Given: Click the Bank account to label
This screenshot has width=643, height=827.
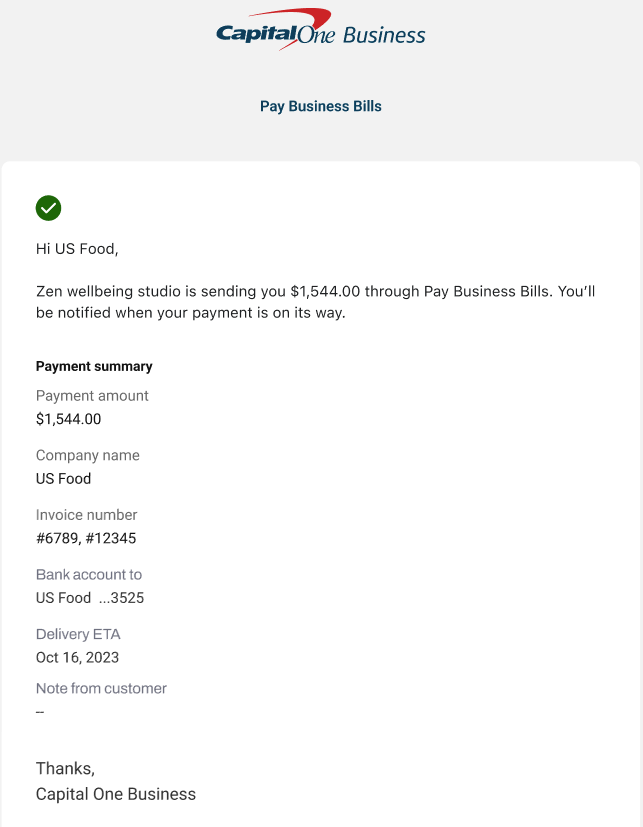Looking at the screenshot, I should (89, 575).
